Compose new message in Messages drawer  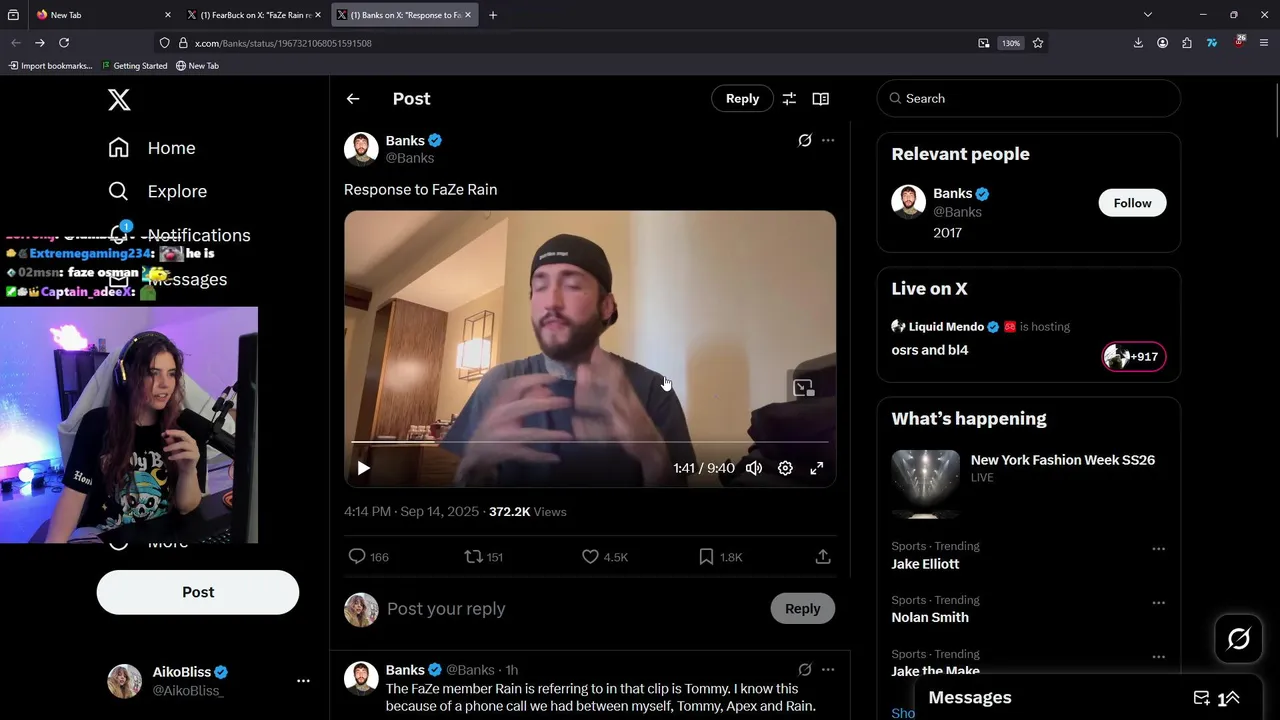tap(1202, 698)
